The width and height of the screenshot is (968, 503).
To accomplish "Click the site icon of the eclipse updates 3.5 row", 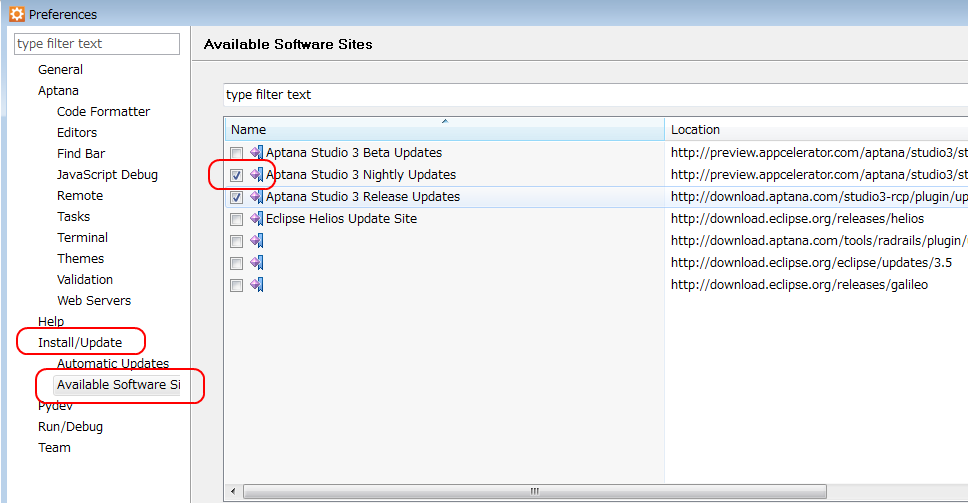I will coord(257,263).
